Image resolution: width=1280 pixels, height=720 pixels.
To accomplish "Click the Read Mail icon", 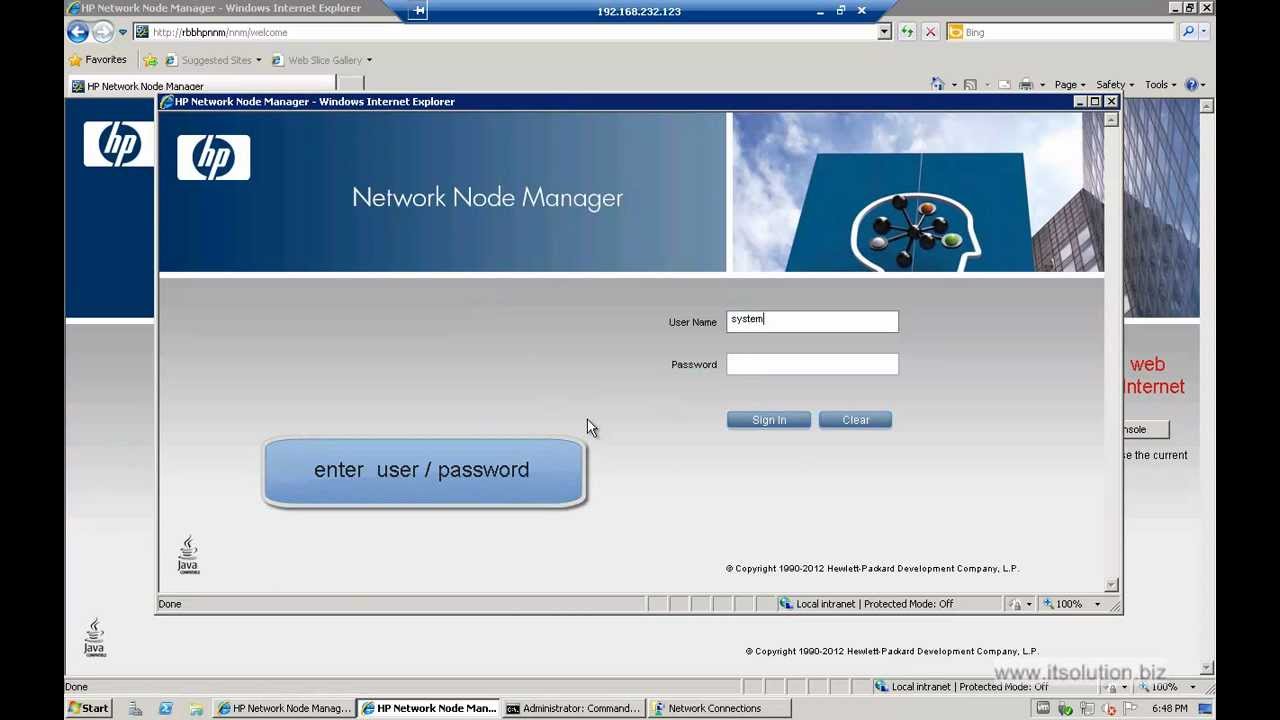I will (x=1004, y=85).
